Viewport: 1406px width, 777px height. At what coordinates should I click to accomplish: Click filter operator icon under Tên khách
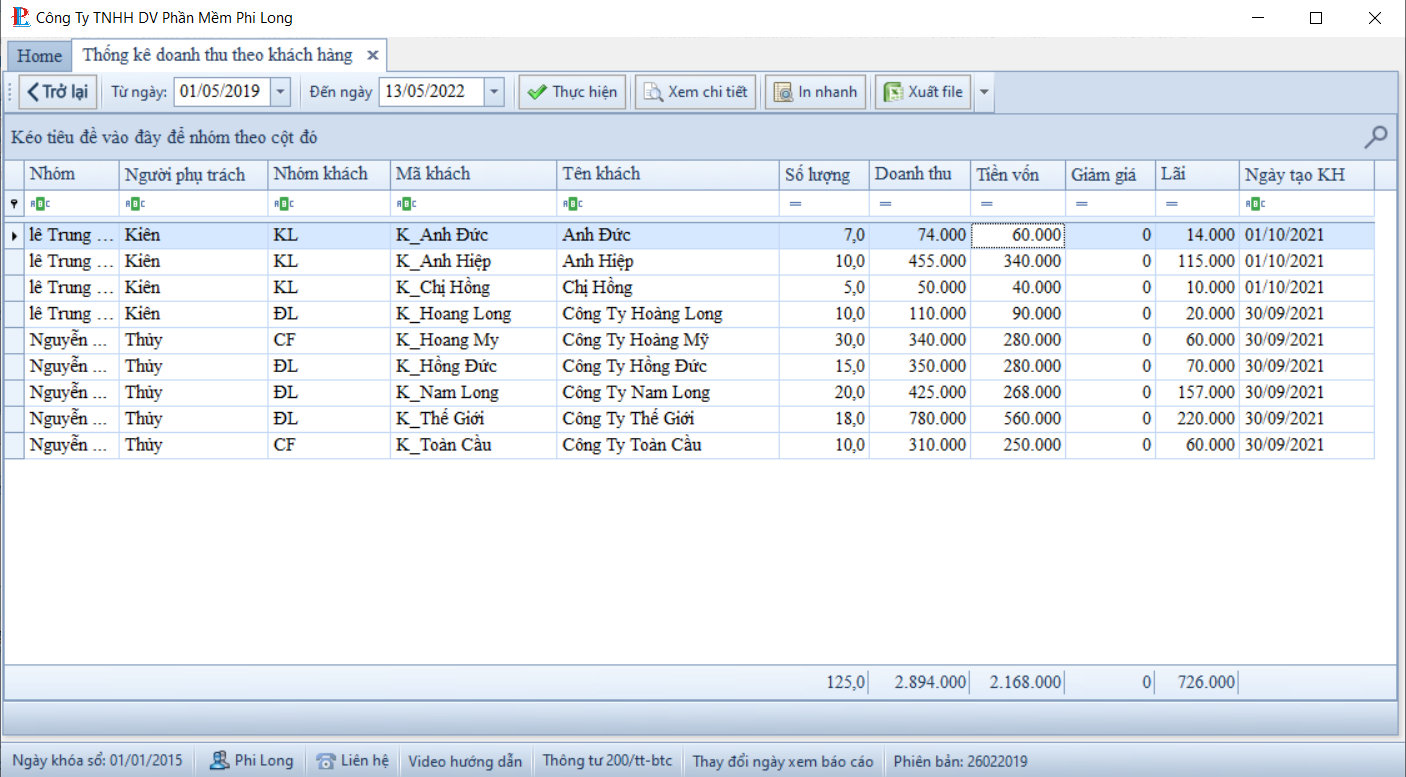(x=573, y=204)
